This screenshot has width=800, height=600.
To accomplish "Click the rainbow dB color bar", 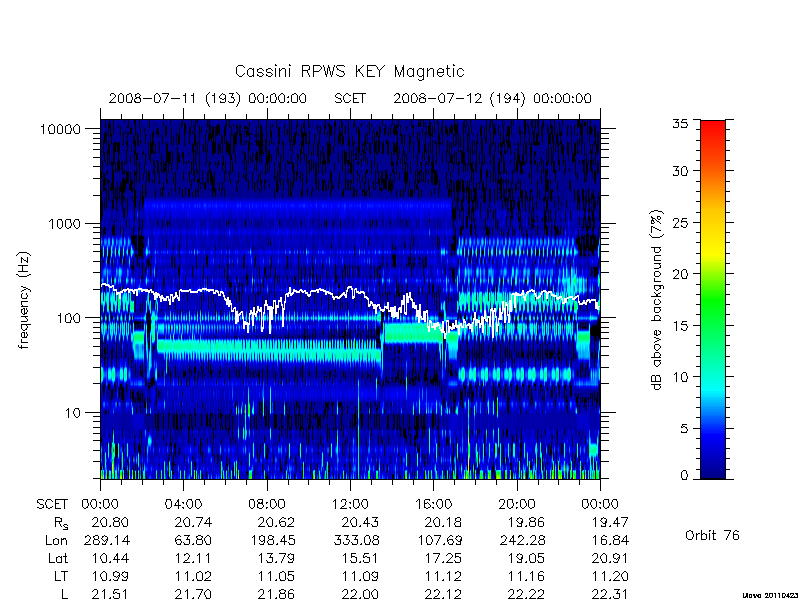I will click(x=713, y=299).
